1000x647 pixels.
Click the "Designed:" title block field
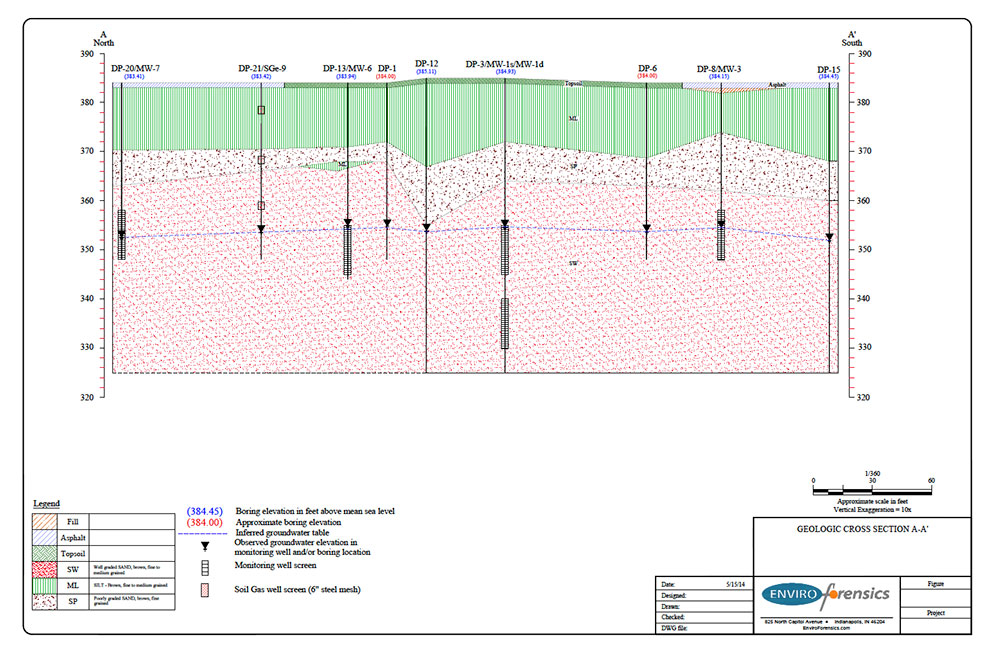click(x=704, y=595)
